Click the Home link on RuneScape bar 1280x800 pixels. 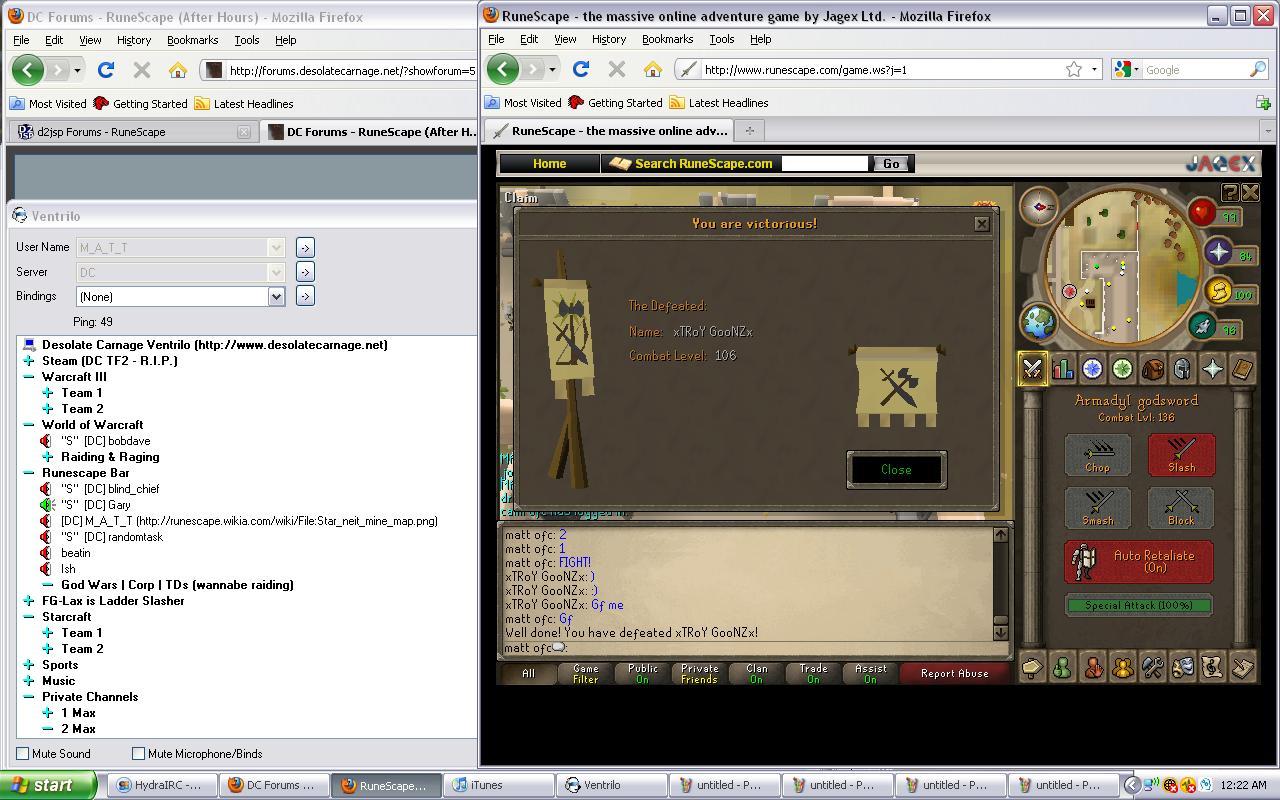pyautogui.click(x=549, y=163)
